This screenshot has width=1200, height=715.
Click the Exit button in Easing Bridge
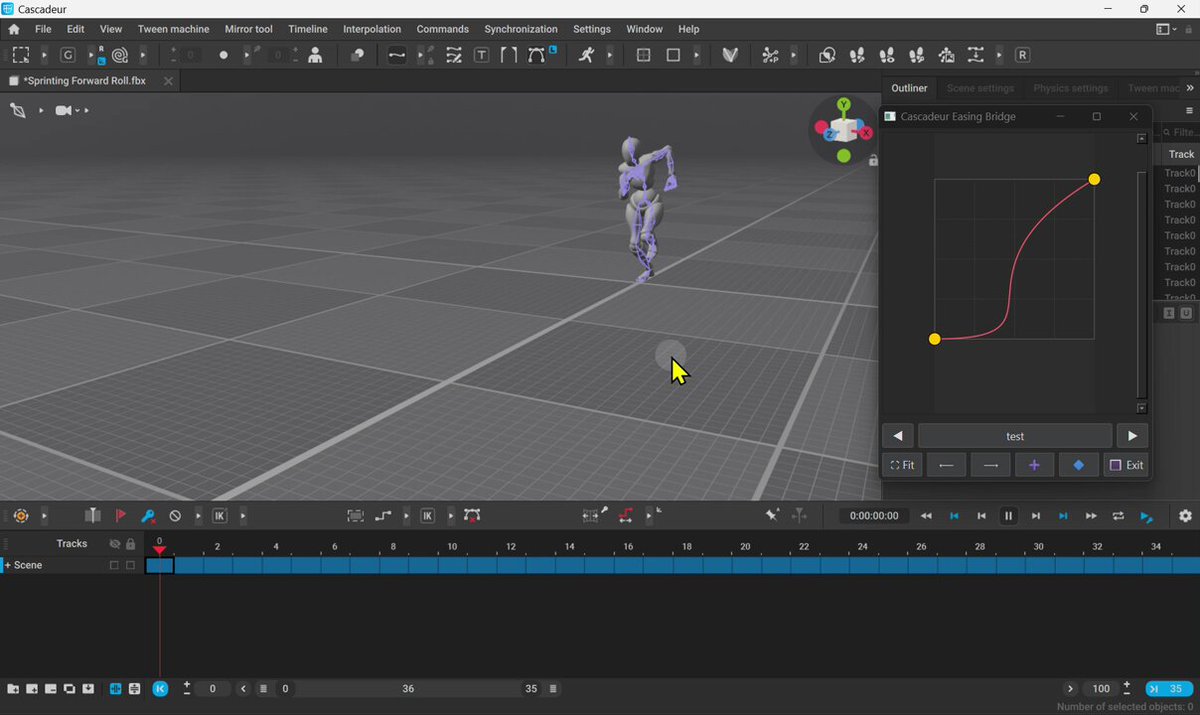(1125, 465)
